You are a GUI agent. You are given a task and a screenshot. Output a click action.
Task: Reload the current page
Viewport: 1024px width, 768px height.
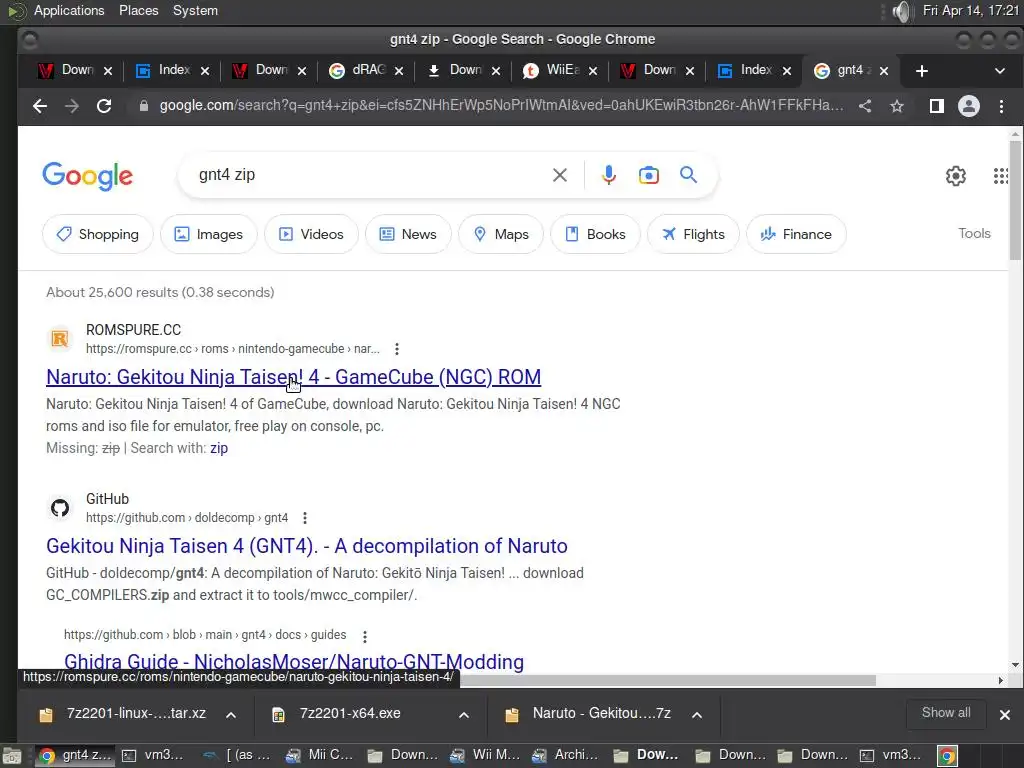click(104, 106)
